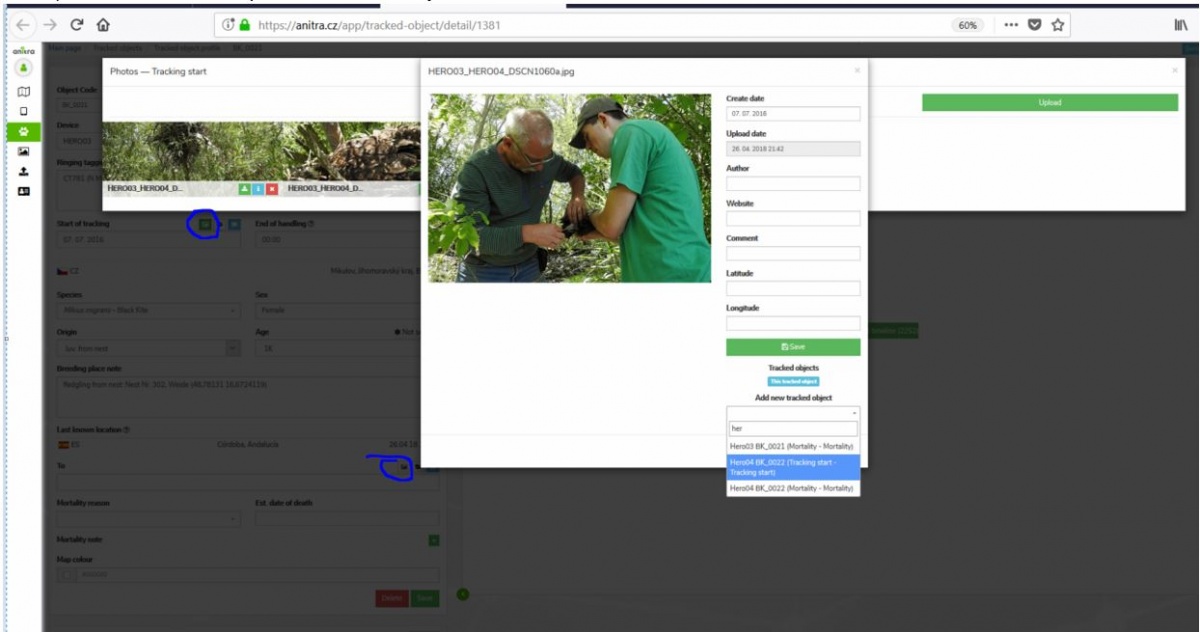The height and width of the screenshot is (632, 1200).
Task: Click red delete icon on first photo
Action: 271,188
